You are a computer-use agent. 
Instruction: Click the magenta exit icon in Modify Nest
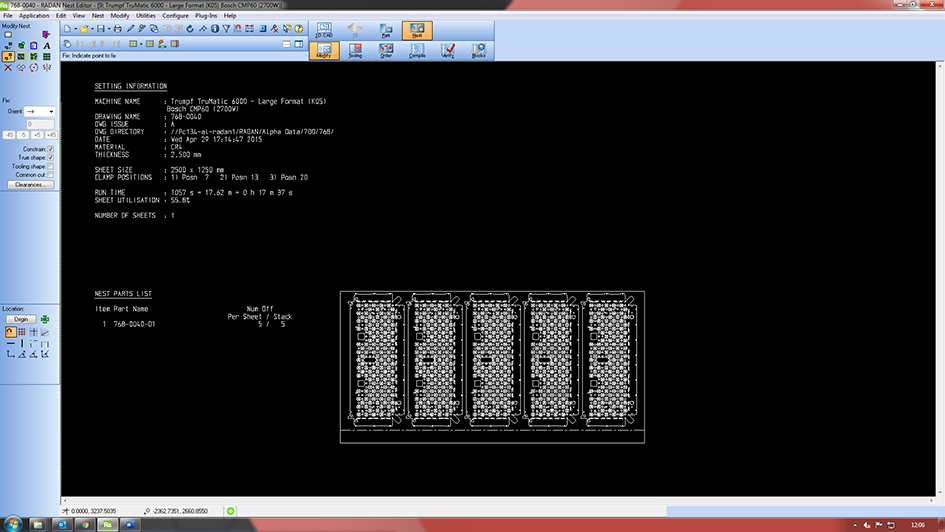click(46, 34)
